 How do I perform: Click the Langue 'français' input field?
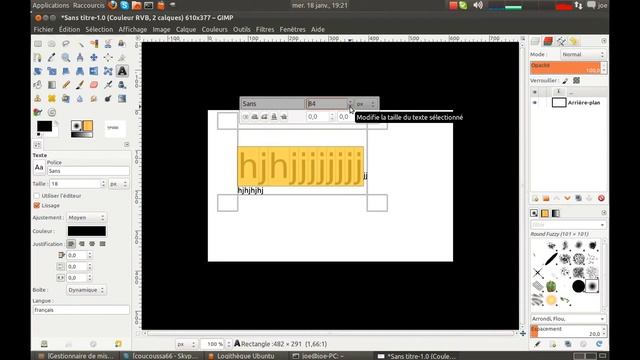[81, 310]
